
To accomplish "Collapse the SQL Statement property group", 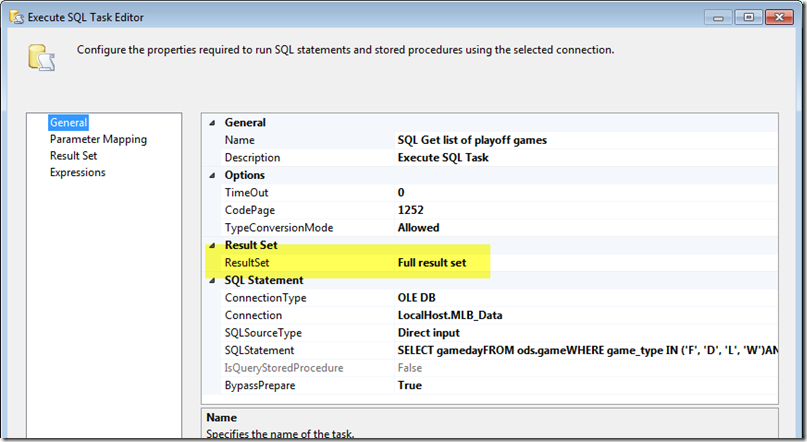I will pos(211,280).
